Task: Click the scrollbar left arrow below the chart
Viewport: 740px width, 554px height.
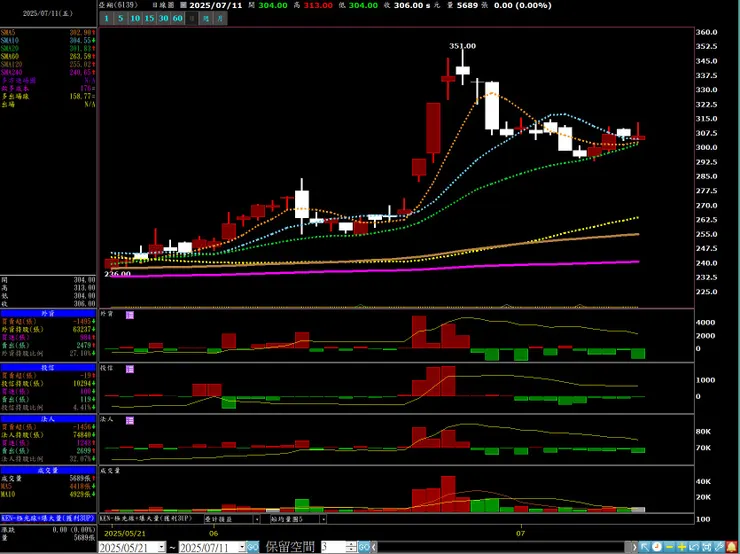Action: pyautogui.click(x=374, y=547)
